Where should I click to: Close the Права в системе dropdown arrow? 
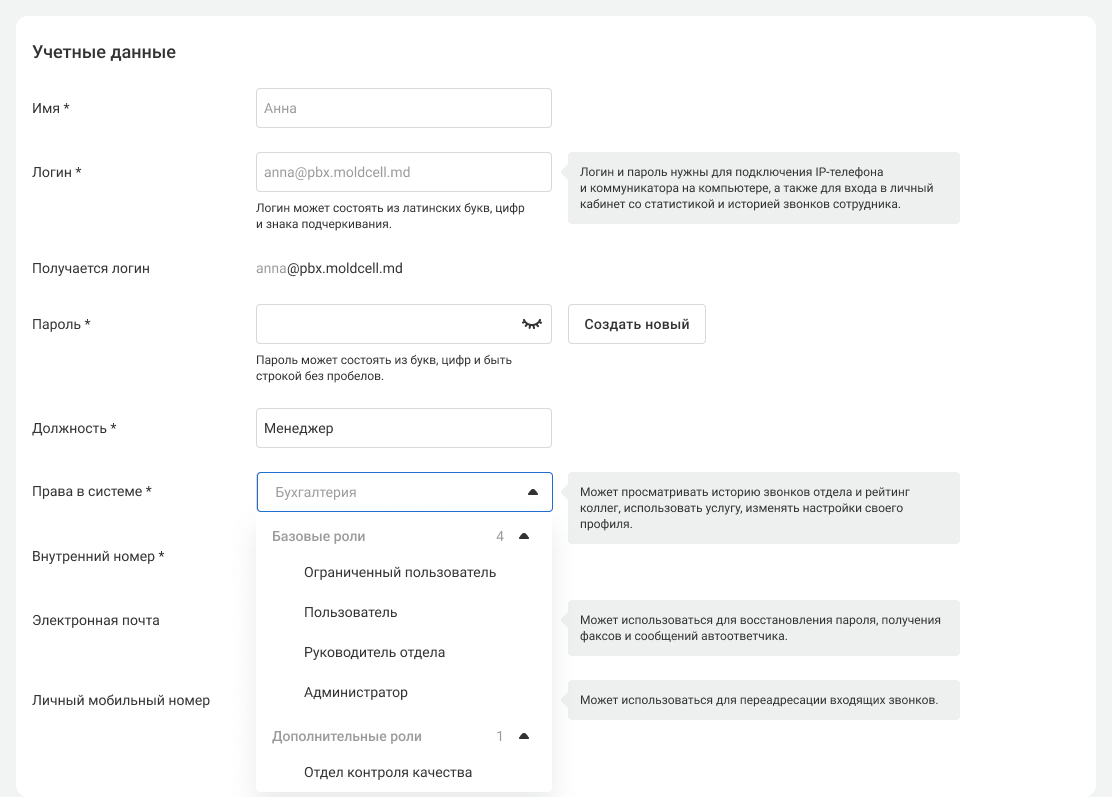(x=532, y=492)
